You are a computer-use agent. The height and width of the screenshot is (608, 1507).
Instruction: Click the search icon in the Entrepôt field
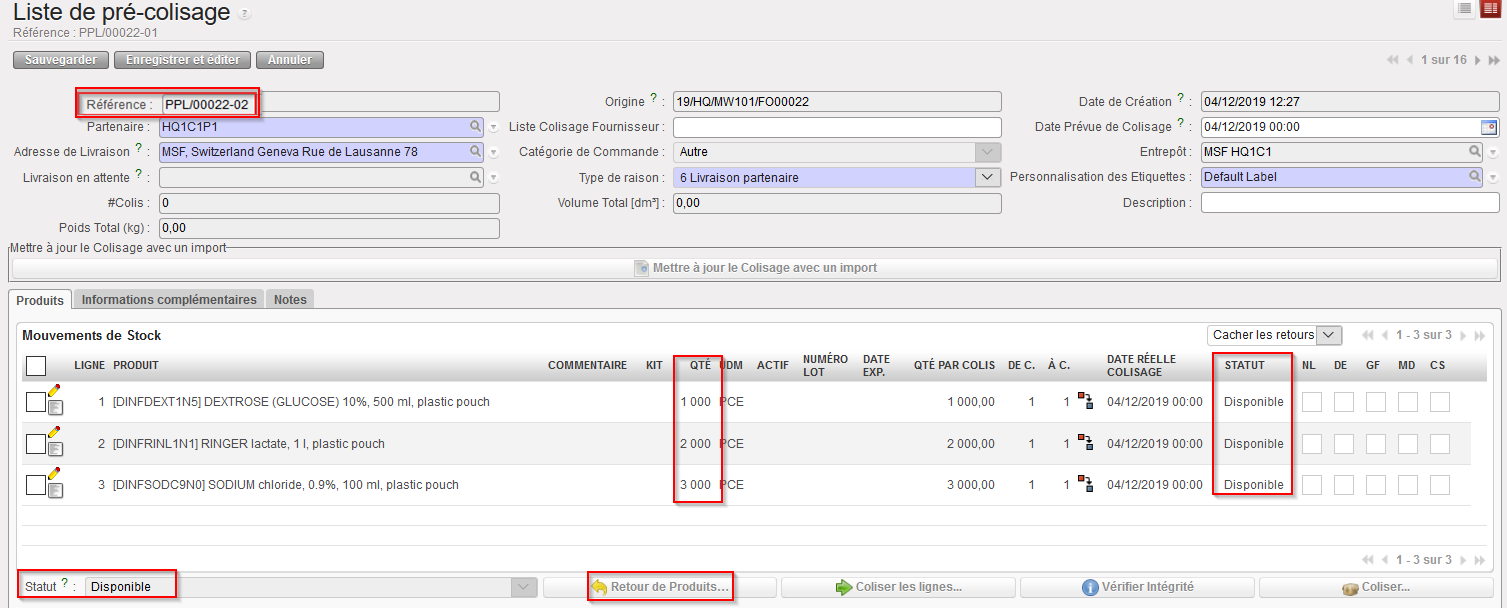(1474, 152)
